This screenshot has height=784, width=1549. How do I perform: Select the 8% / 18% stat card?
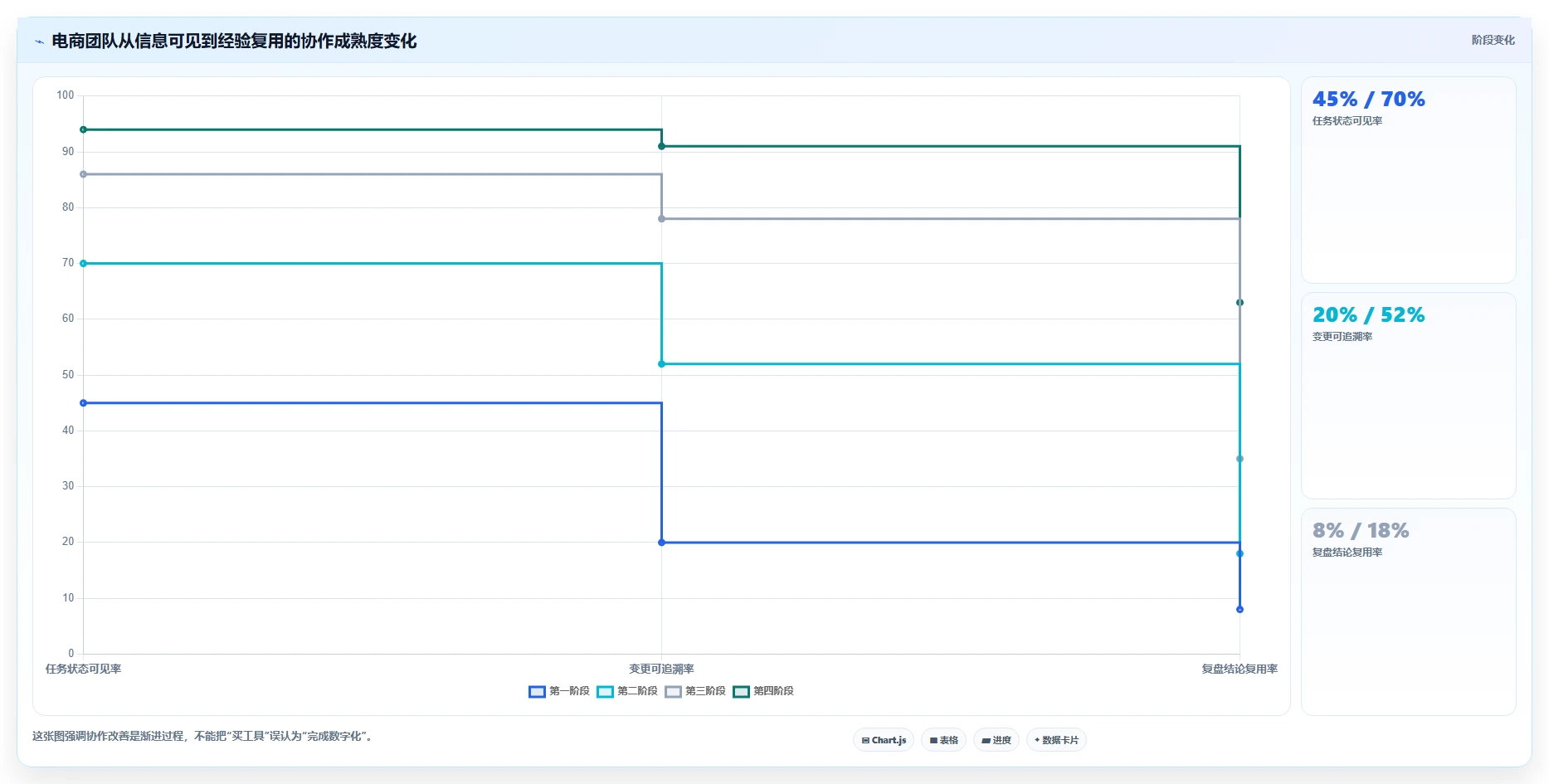(1408, 611)
